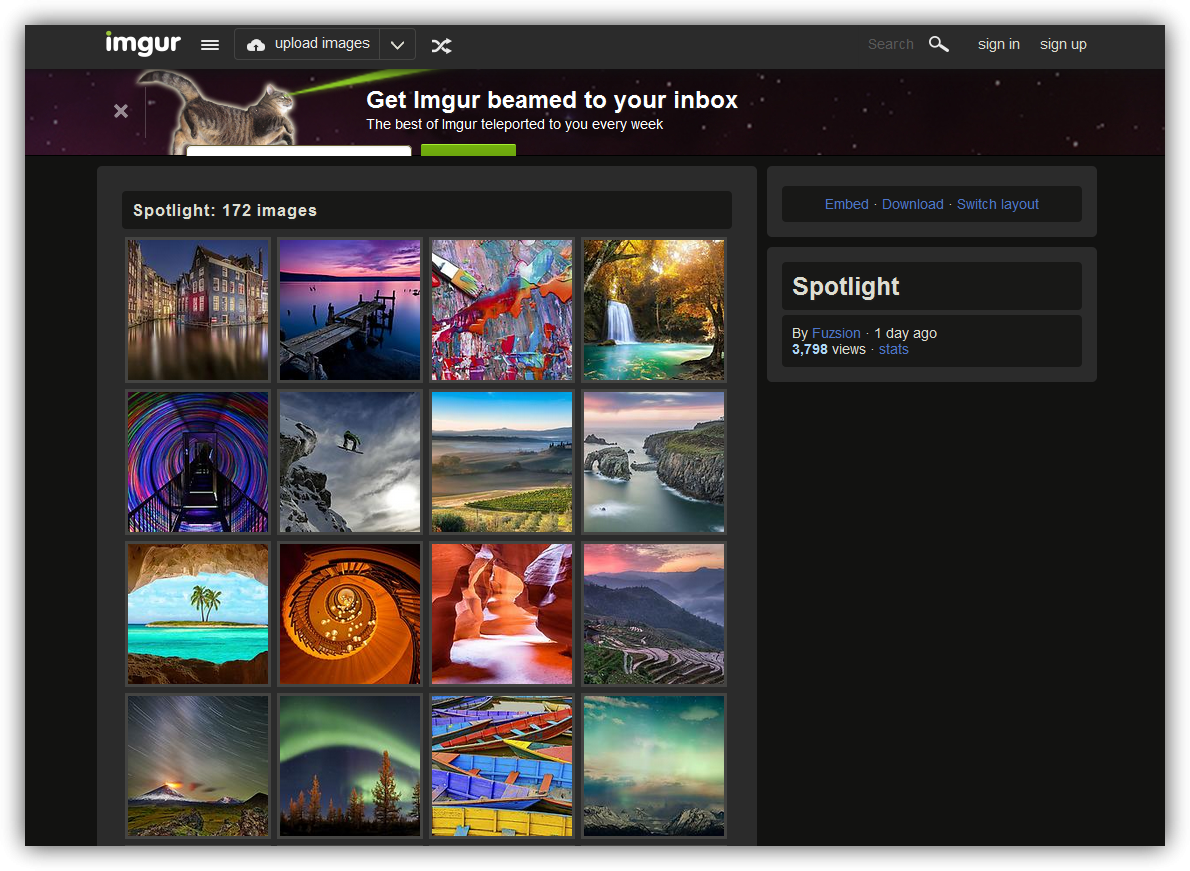
Task: Open the terraced mountains sunset thumbnail
Action: pyautogui.click(x=653, y=613)
